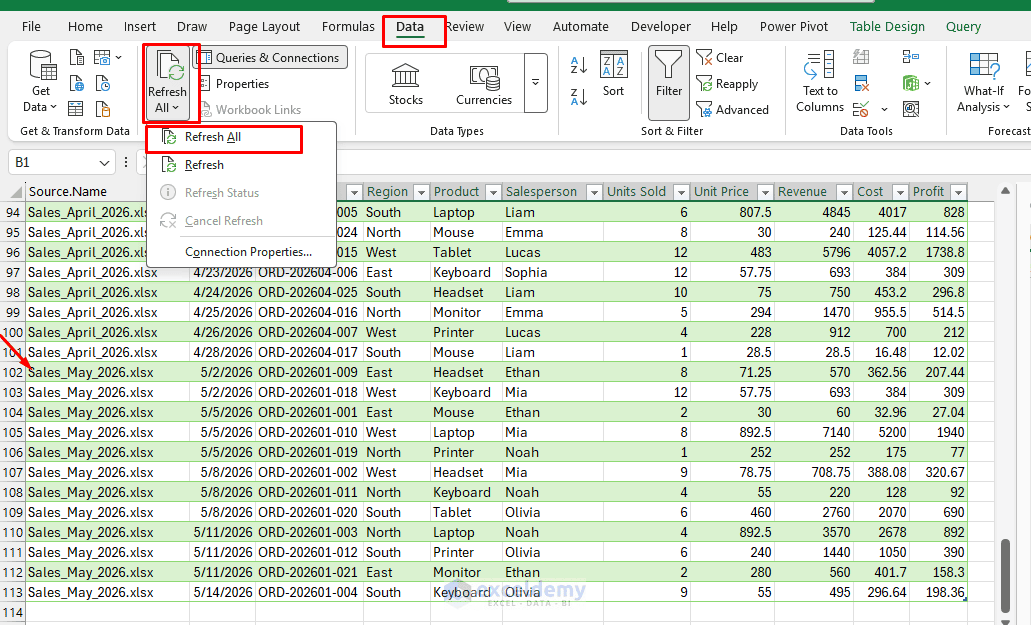Open the Unit Price filter dropdown

765,192
